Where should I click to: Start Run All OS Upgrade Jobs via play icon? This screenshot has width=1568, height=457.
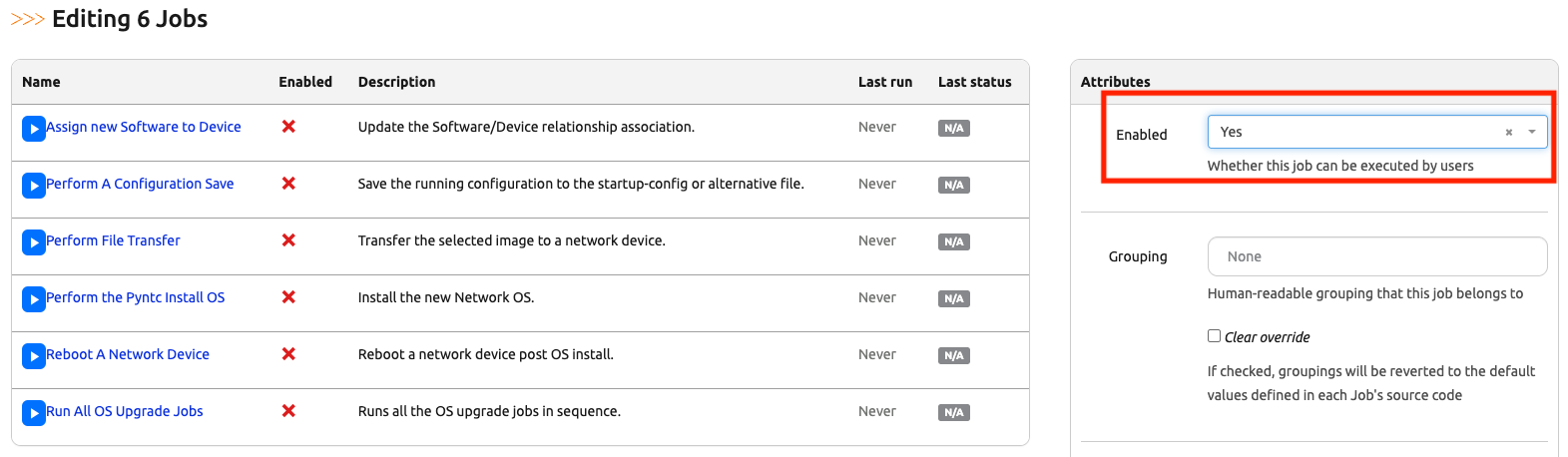(34, 413)
